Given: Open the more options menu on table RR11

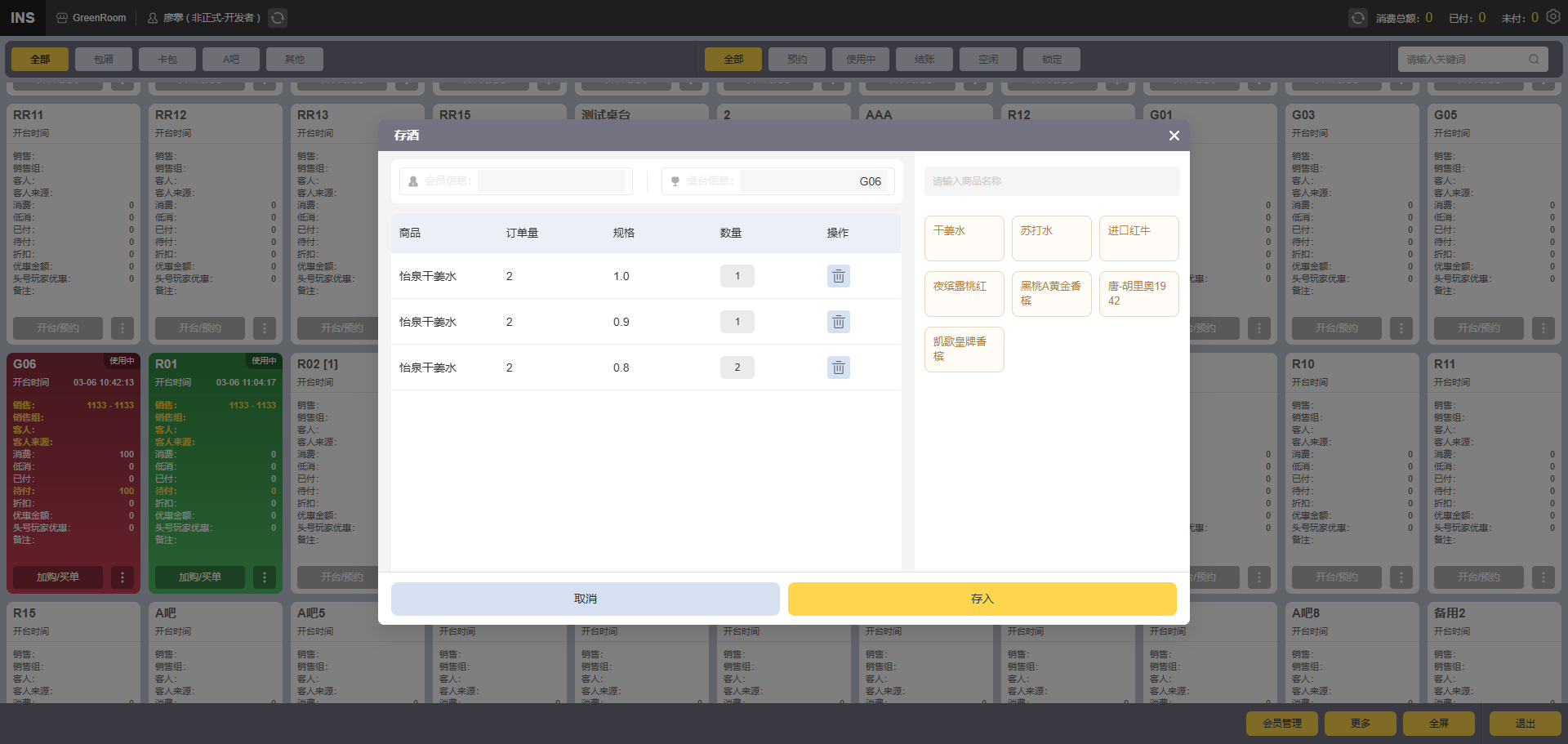Looking at the screenshot, I should tap(122, 328).
